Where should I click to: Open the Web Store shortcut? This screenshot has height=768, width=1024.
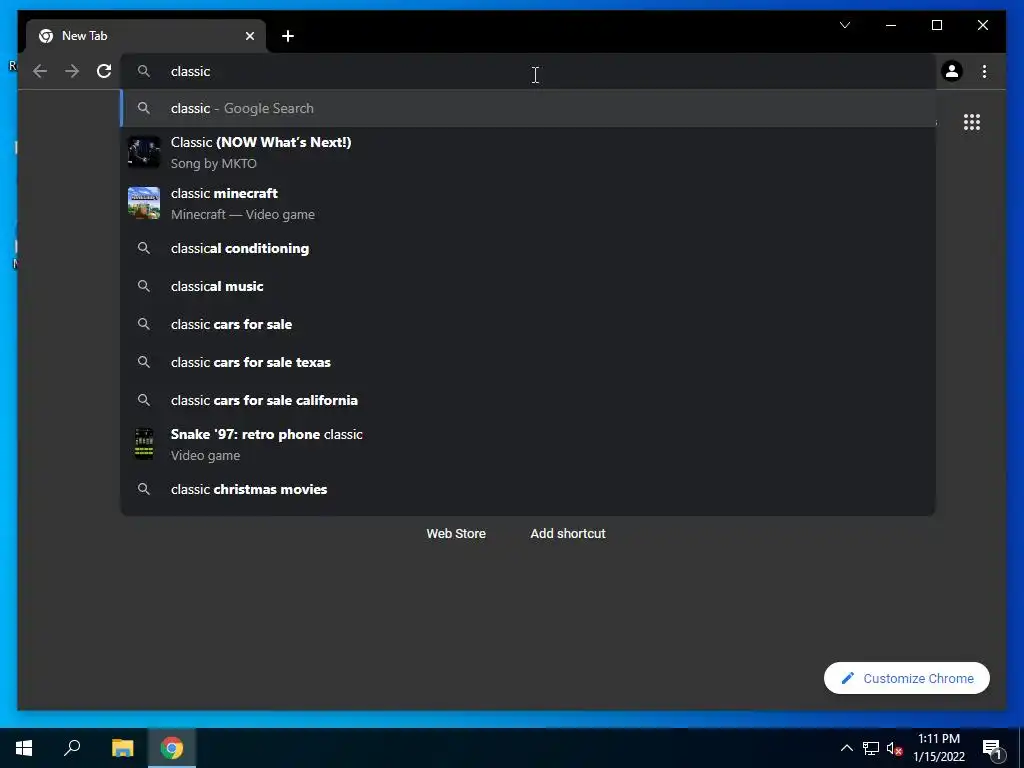tap(456, 534)
